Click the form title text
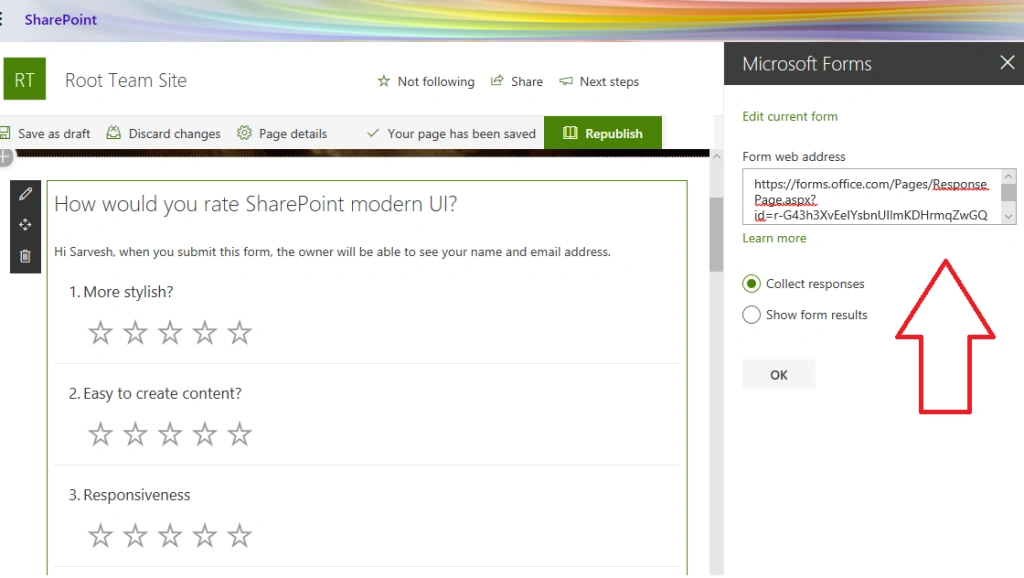Screen dimensions: 1024x578 pos(255,204)
